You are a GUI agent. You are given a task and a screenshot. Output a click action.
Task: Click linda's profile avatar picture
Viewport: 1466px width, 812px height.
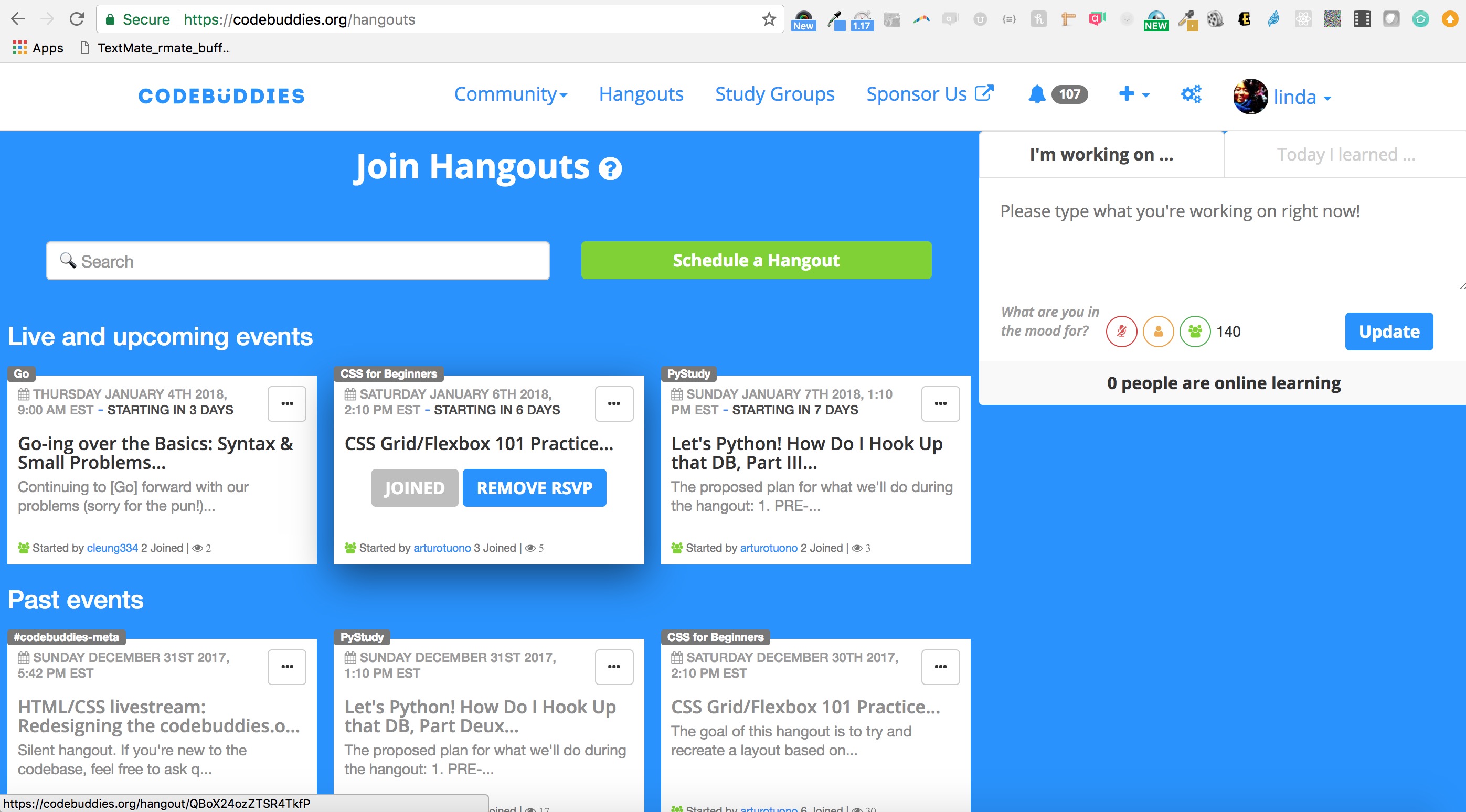coord(1250,96)
